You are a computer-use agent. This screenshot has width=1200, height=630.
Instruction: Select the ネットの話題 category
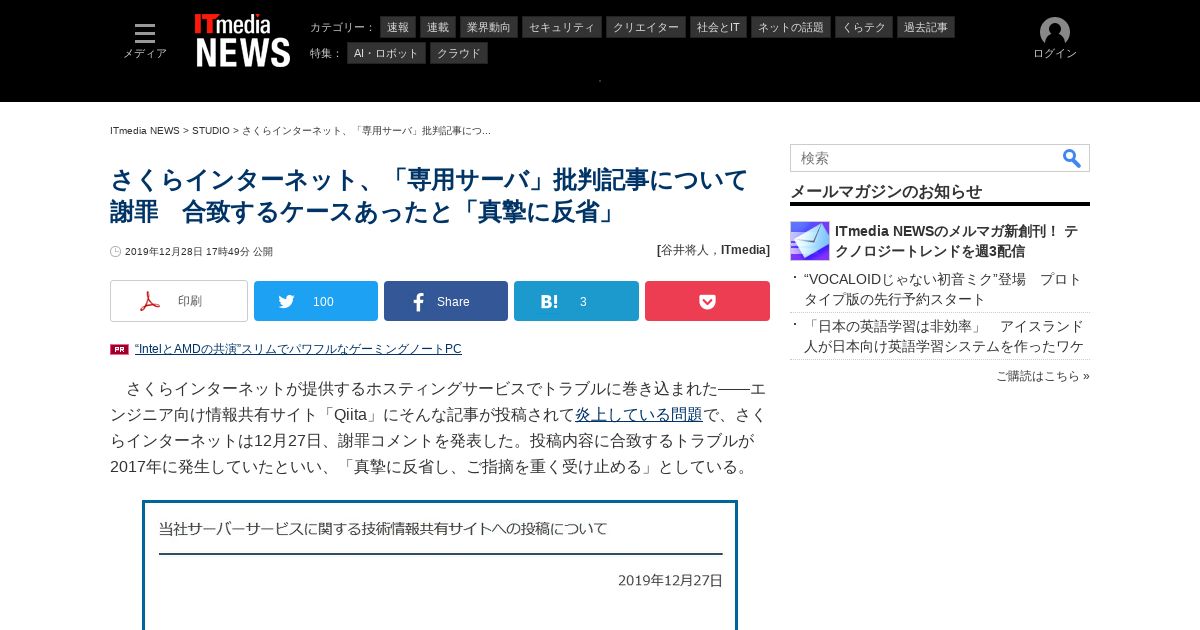791,27
